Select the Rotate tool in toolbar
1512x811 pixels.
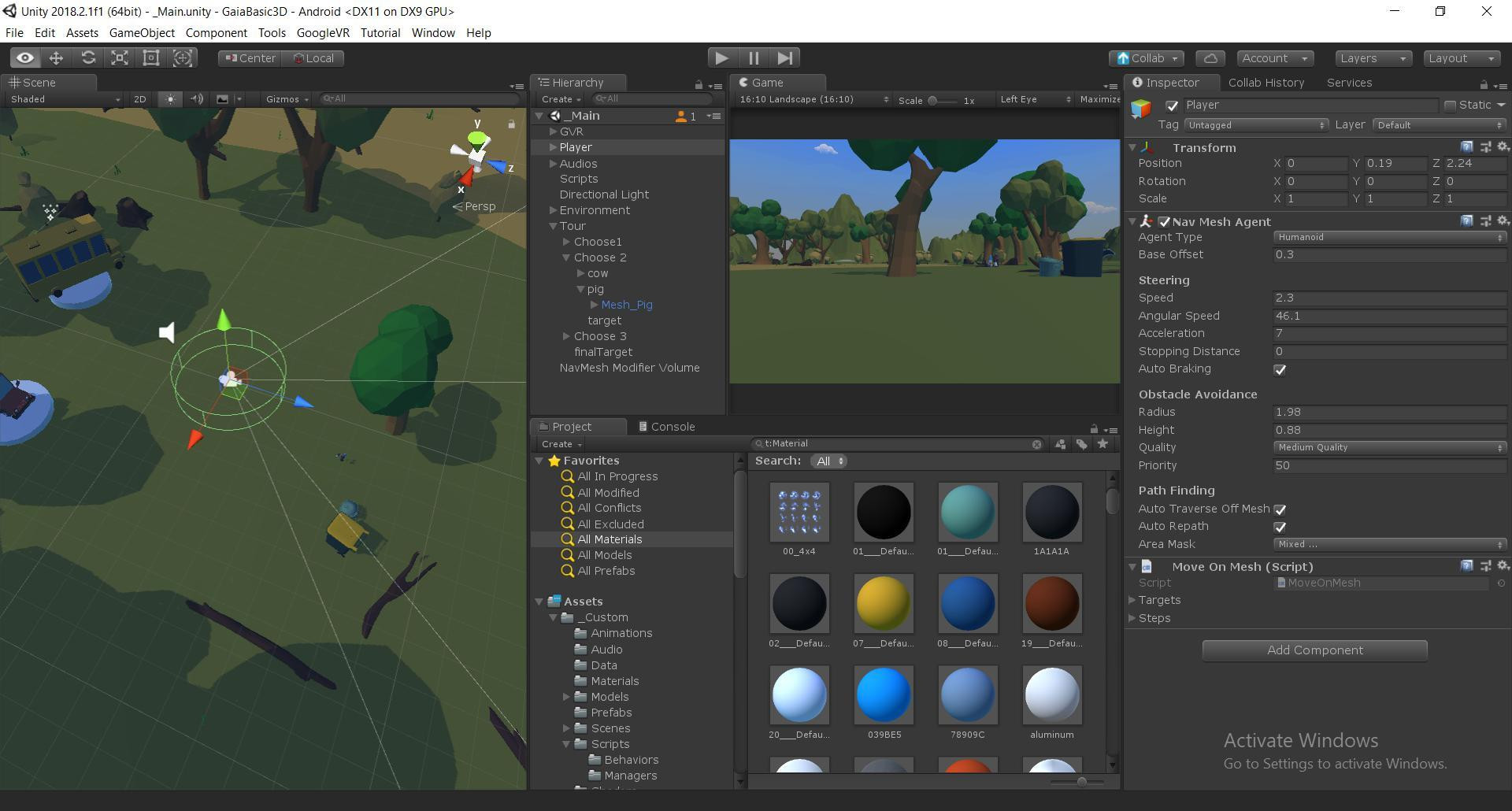(x=88, y=58)
